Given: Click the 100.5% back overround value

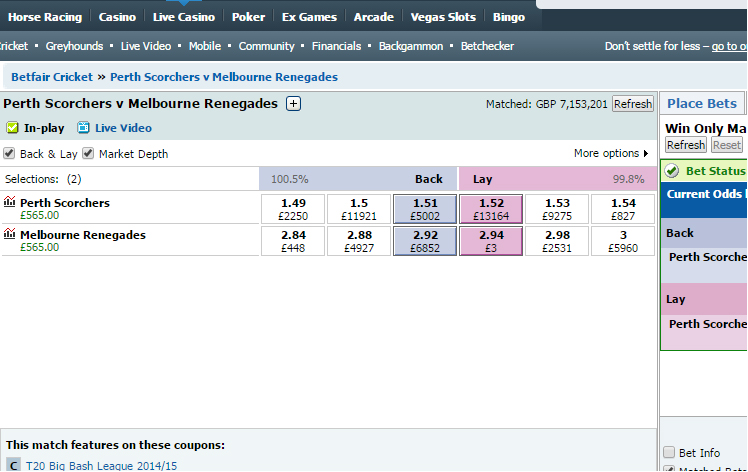Looking at the screenshot, I should point(290,179).
